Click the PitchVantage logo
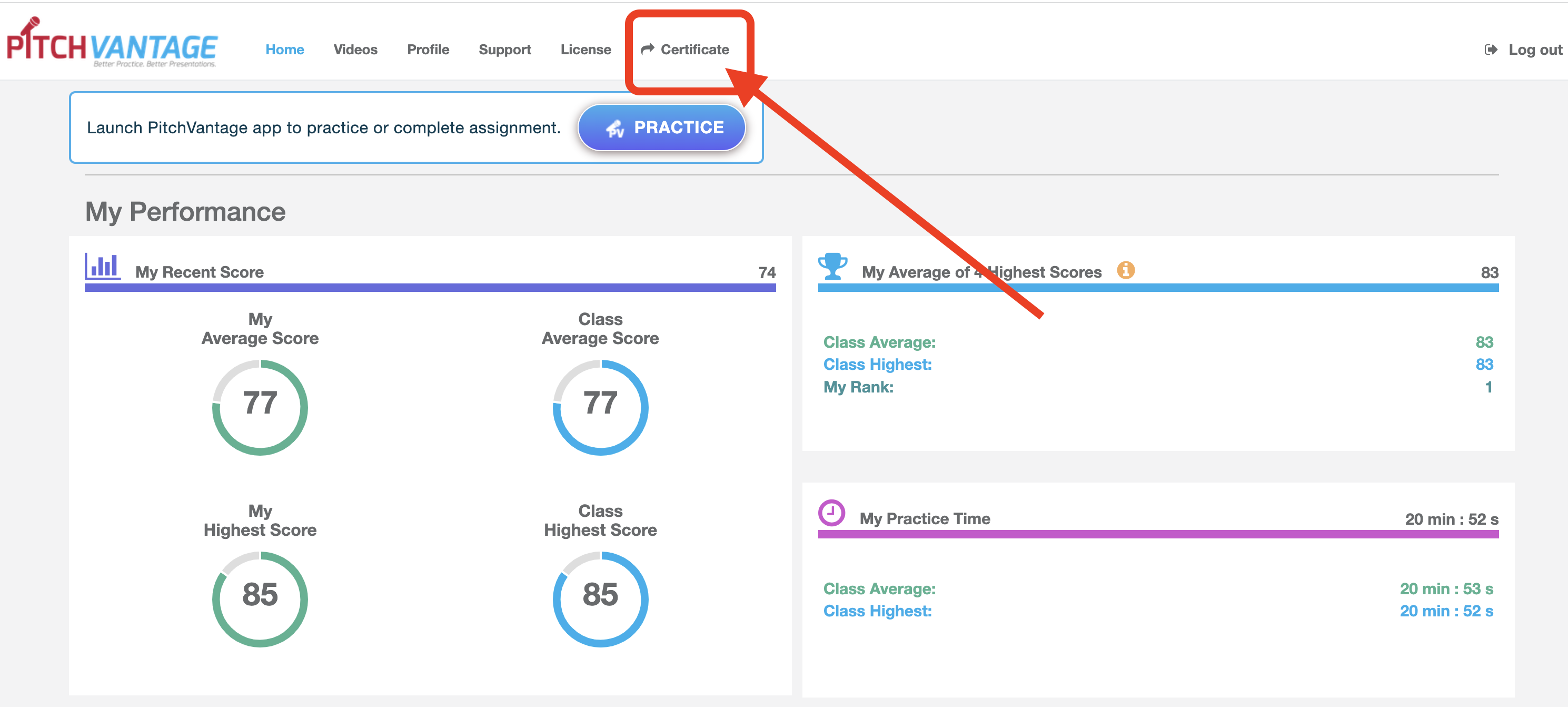1568x707 pixels. (x=112, y=44)
